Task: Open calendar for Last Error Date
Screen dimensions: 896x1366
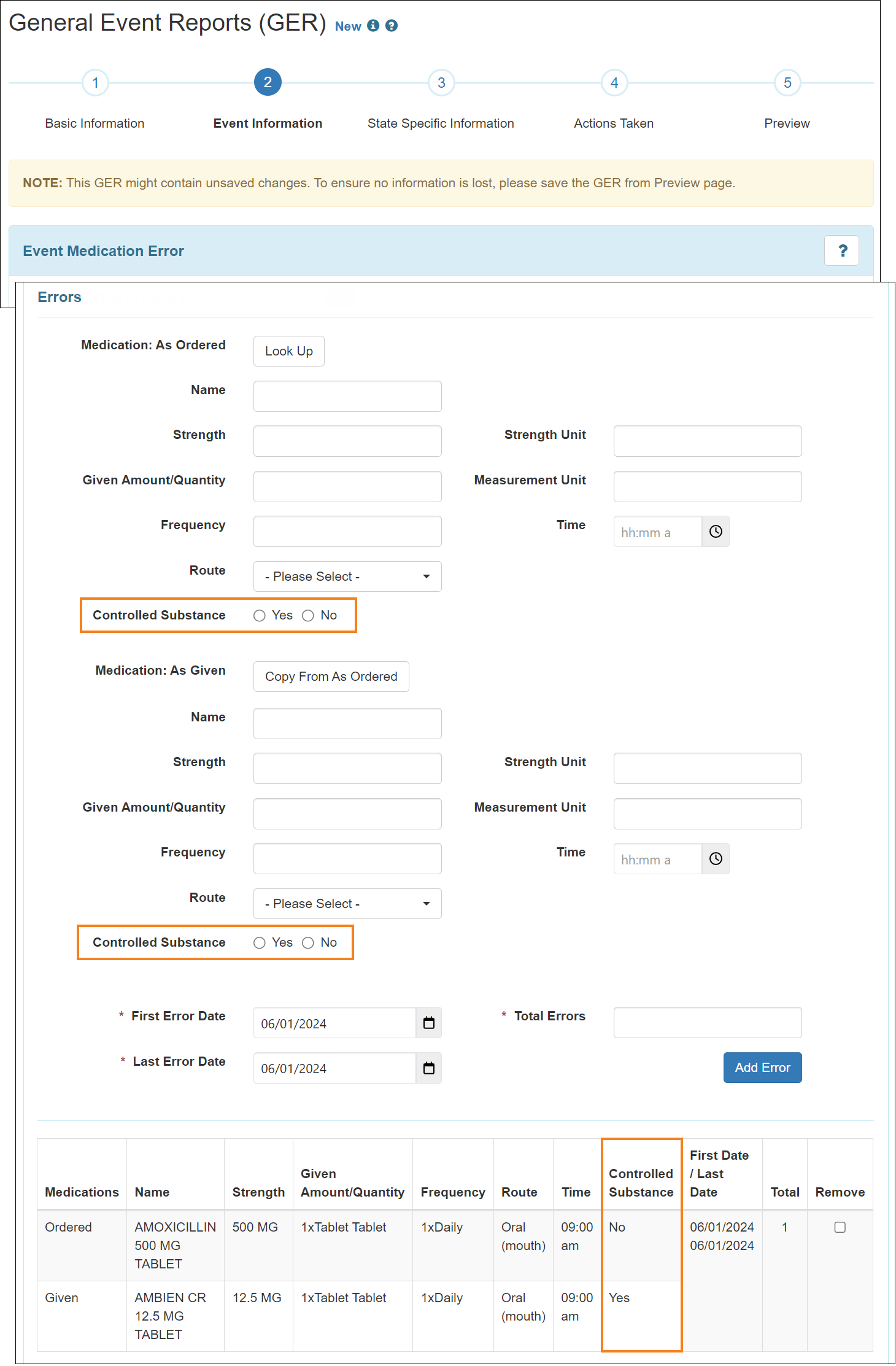Action: click(428, 1068)
